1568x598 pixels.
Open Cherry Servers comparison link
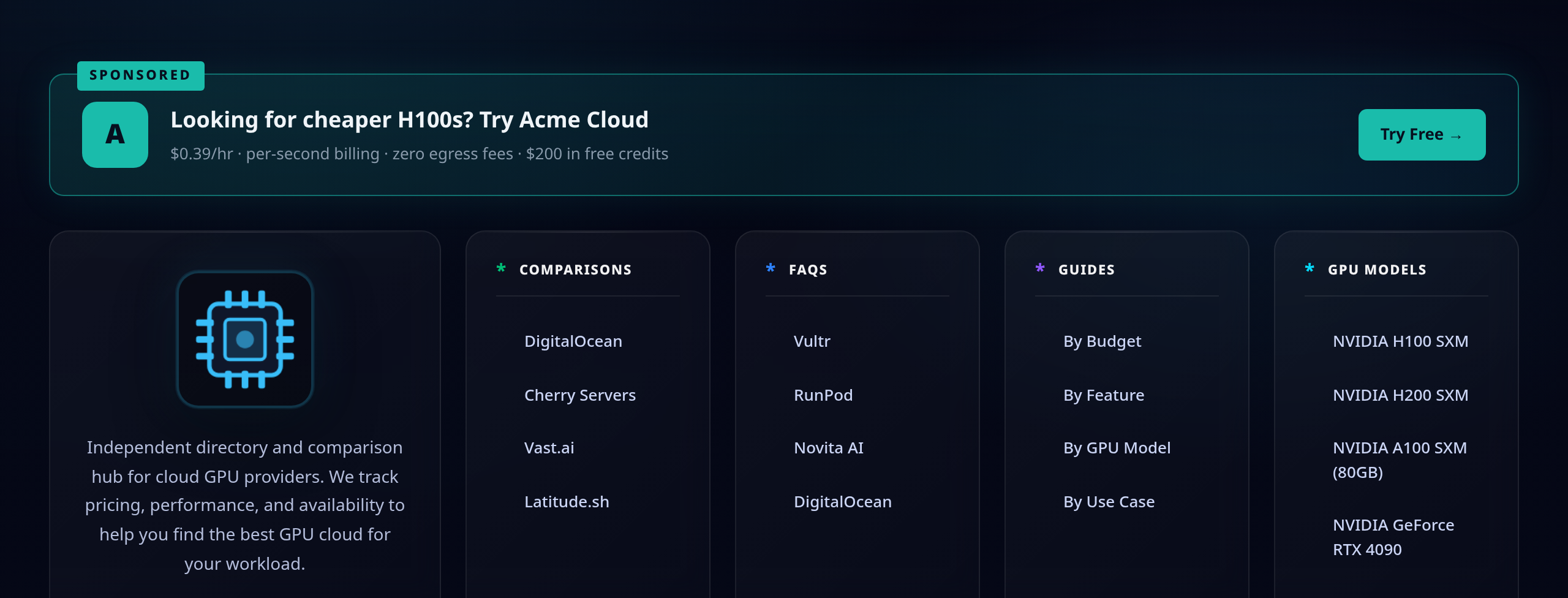580,395
